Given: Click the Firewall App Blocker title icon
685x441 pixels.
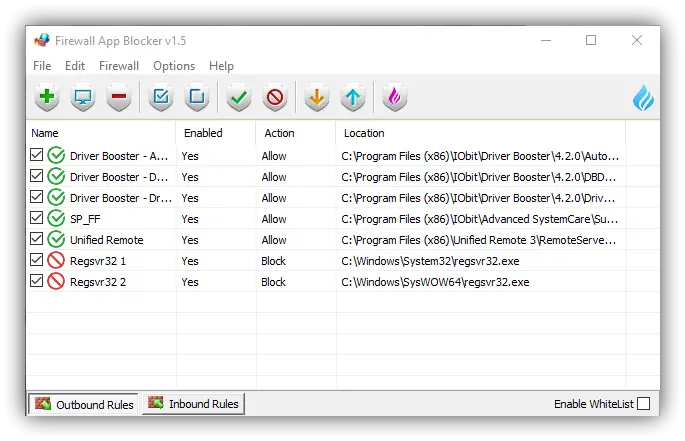Looking at the screenshot, I should click(x=42, y=41).
